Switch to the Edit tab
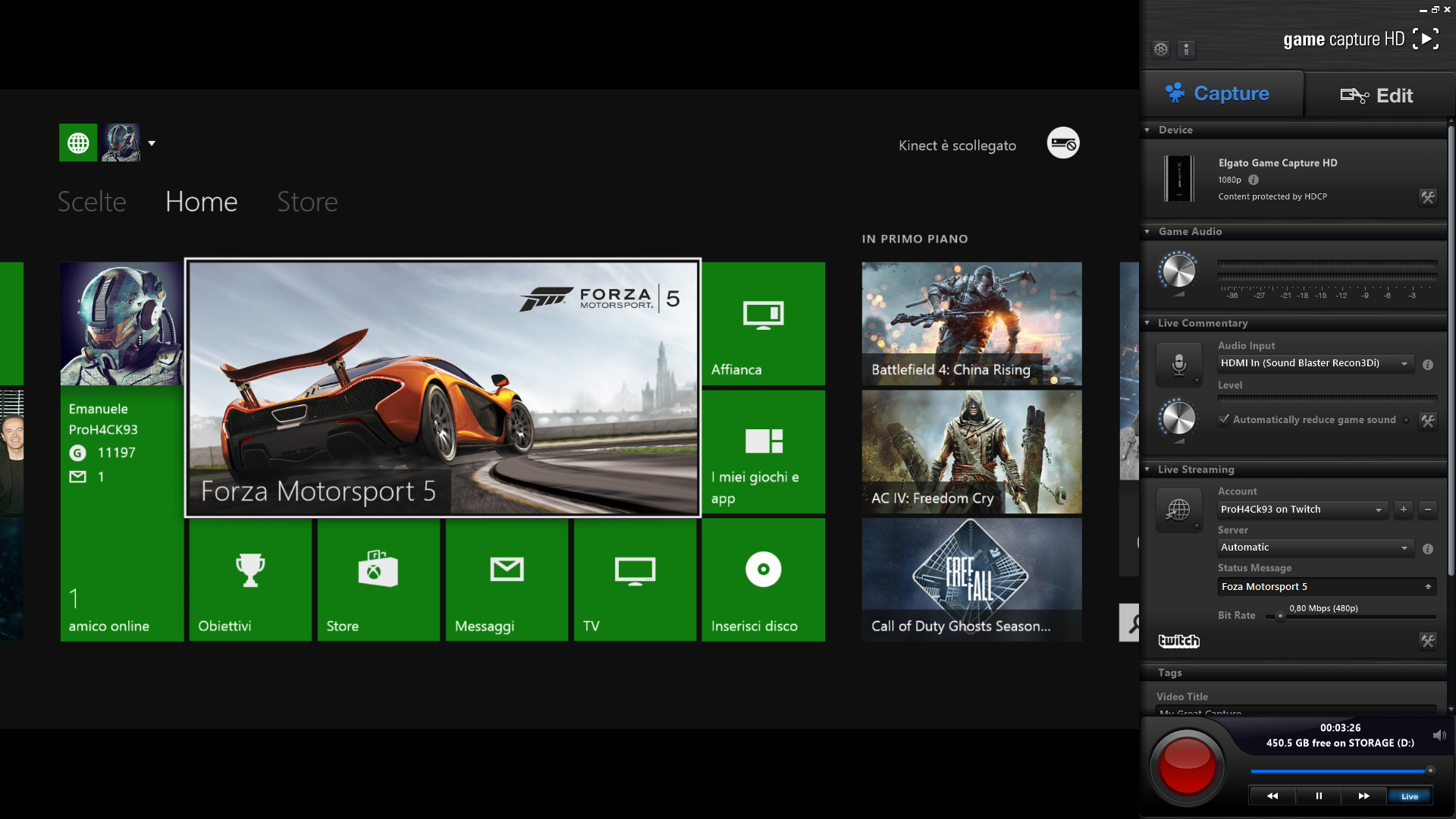 coord(1379,95)
